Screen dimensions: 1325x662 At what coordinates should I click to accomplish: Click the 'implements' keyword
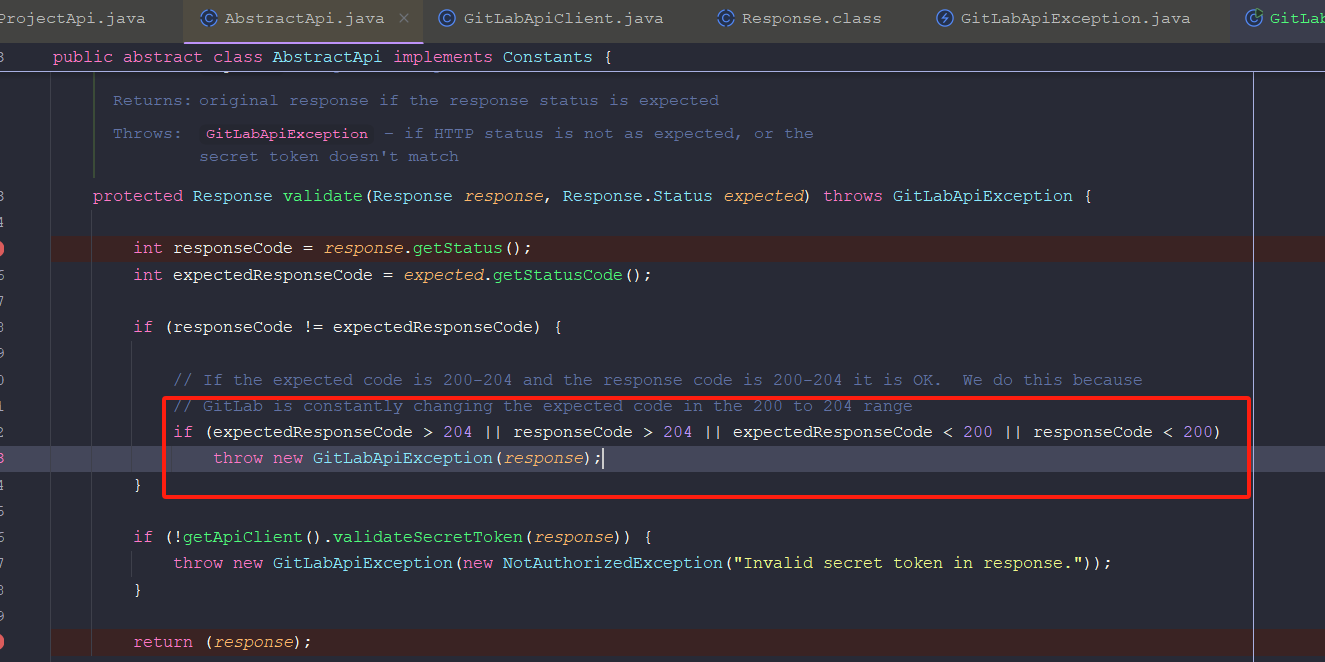tap(443, 57)
